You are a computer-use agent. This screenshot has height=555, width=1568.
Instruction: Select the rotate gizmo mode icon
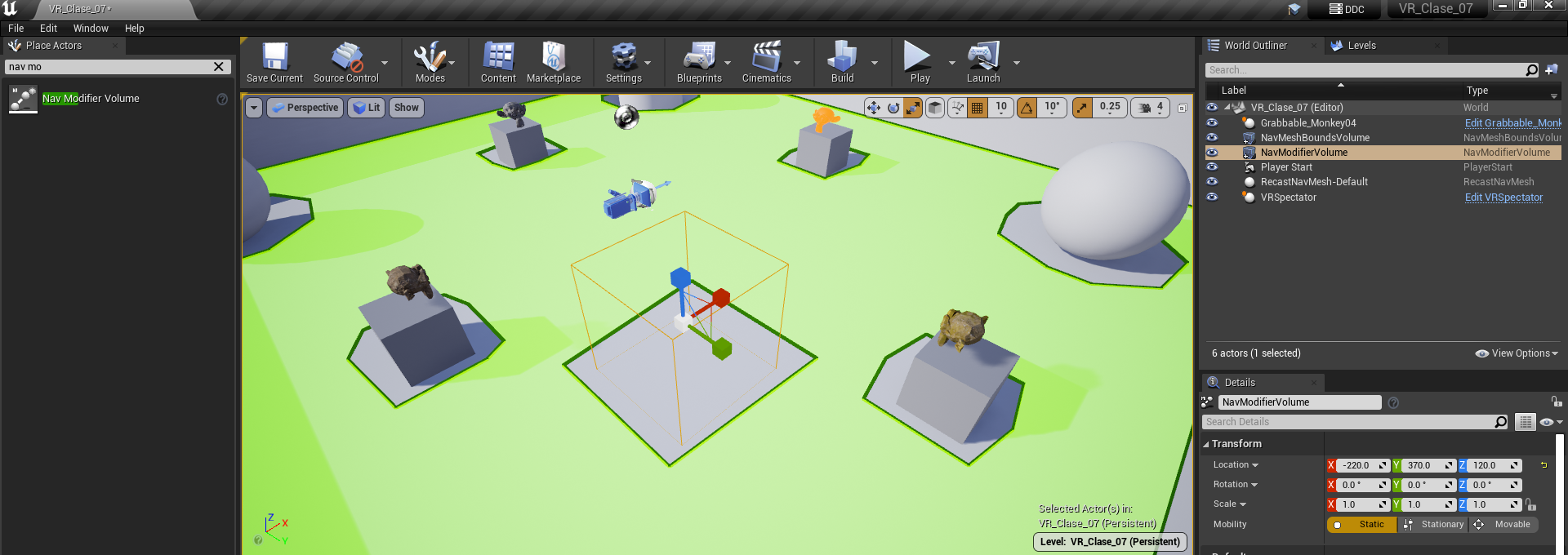893,108
